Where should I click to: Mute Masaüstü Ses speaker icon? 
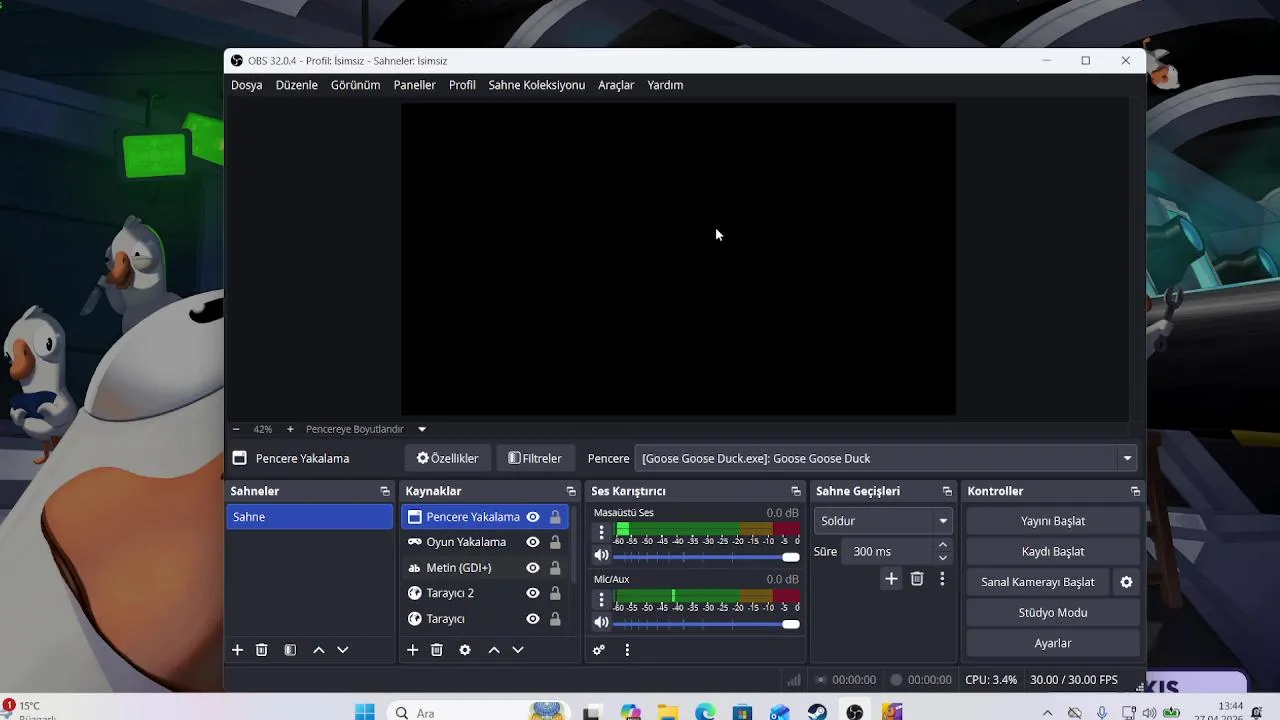pyautogui.click(x=601, y=556)
